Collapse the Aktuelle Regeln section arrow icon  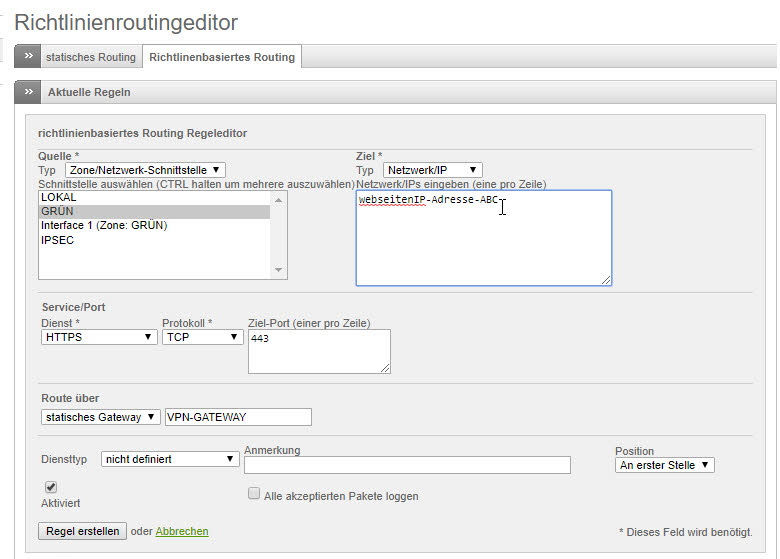pos(28,92)
